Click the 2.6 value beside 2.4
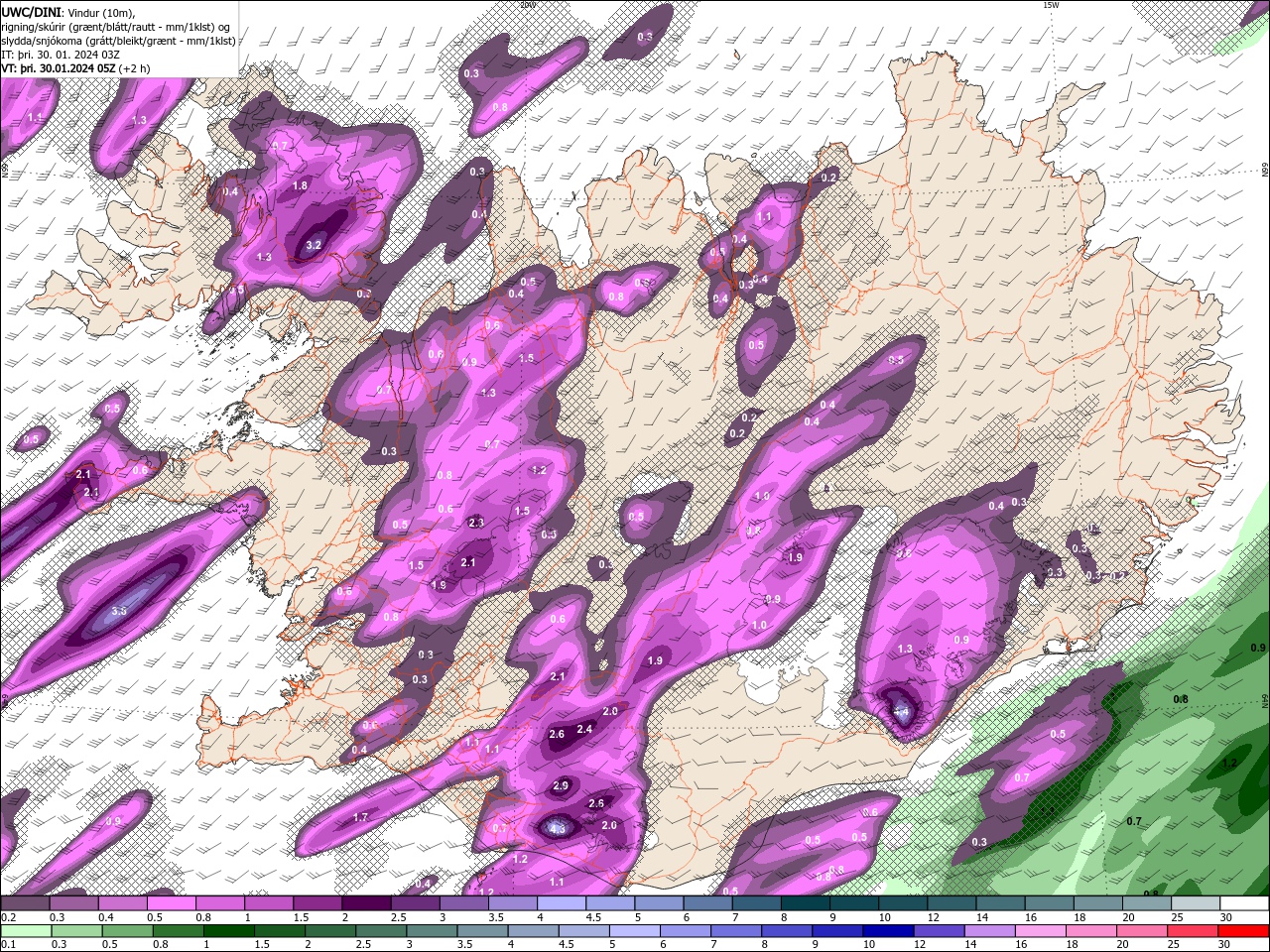The height and width of the screenshot is (952, 1270). coord(557,735)
